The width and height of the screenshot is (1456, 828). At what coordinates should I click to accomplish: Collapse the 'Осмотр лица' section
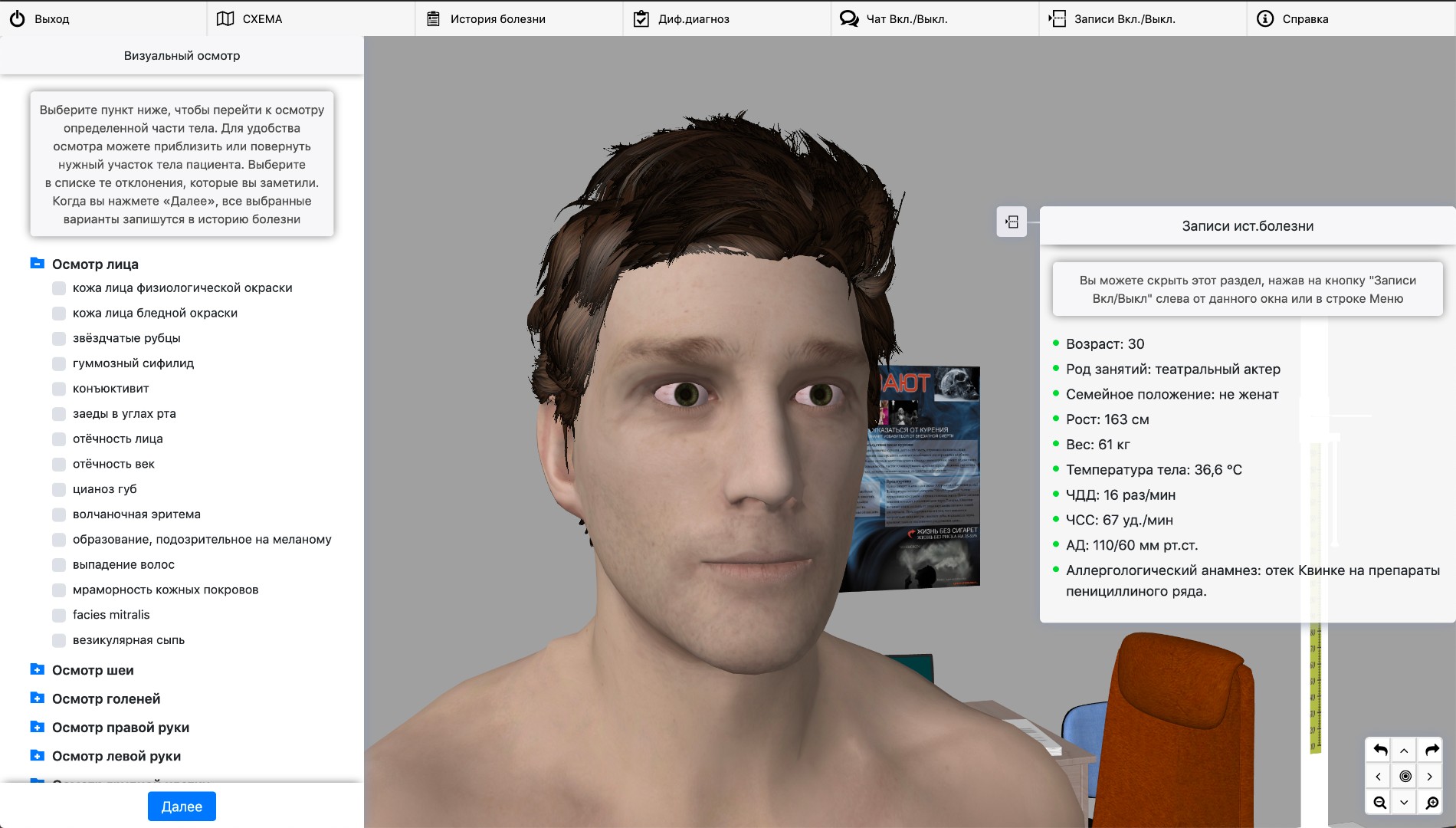coord(37,264)
